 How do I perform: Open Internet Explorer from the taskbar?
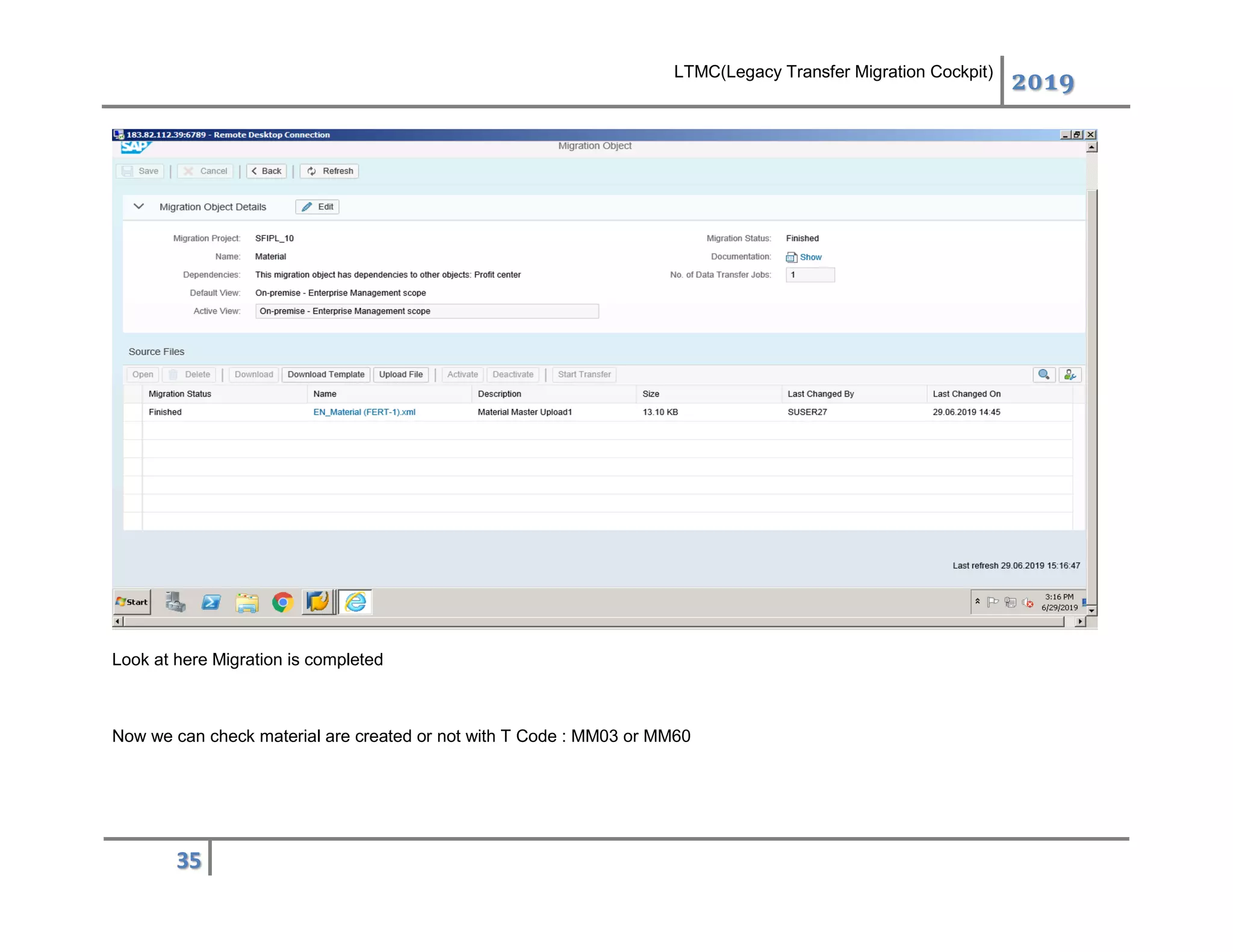coord(356,602)
